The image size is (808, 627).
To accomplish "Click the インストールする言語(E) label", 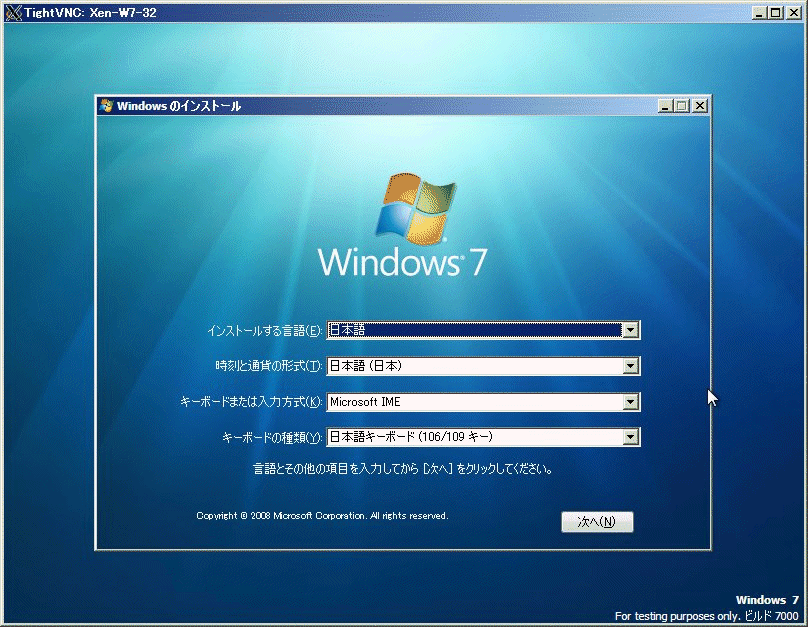I will pos(264,331).
